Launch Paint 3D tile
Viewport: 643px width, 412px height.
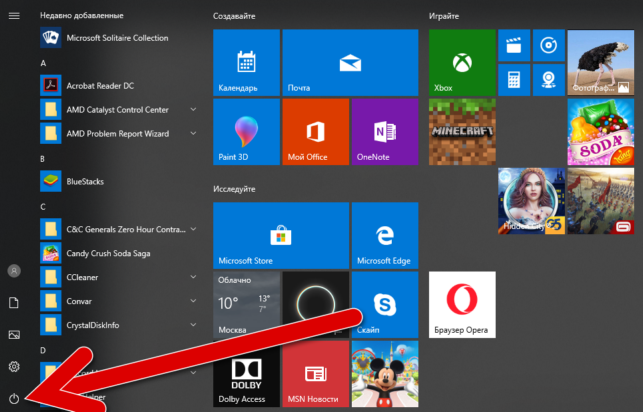(246, 132)
